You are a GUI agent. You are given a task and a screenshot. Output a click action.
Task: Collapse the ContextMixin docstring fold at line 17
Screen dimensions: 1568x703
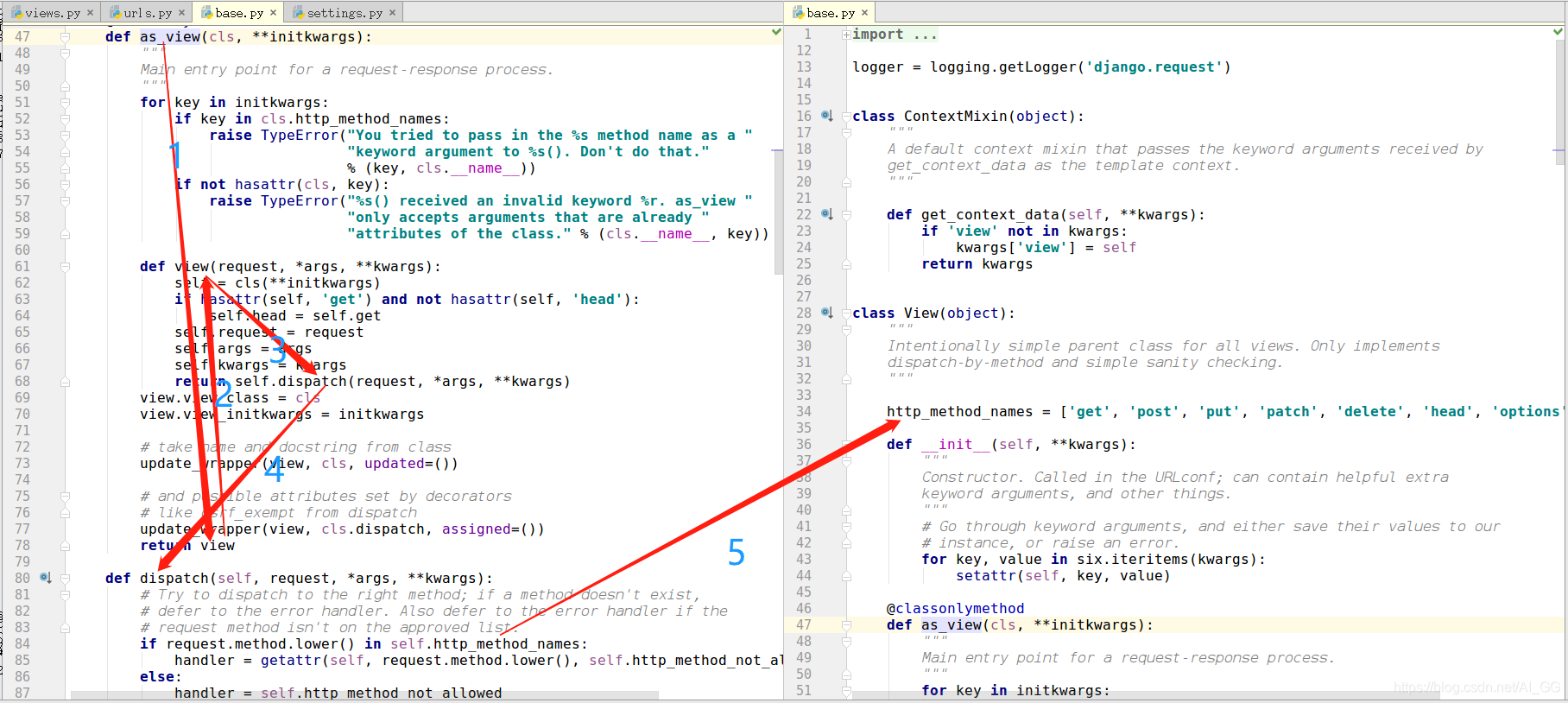[x=846, y=132]
